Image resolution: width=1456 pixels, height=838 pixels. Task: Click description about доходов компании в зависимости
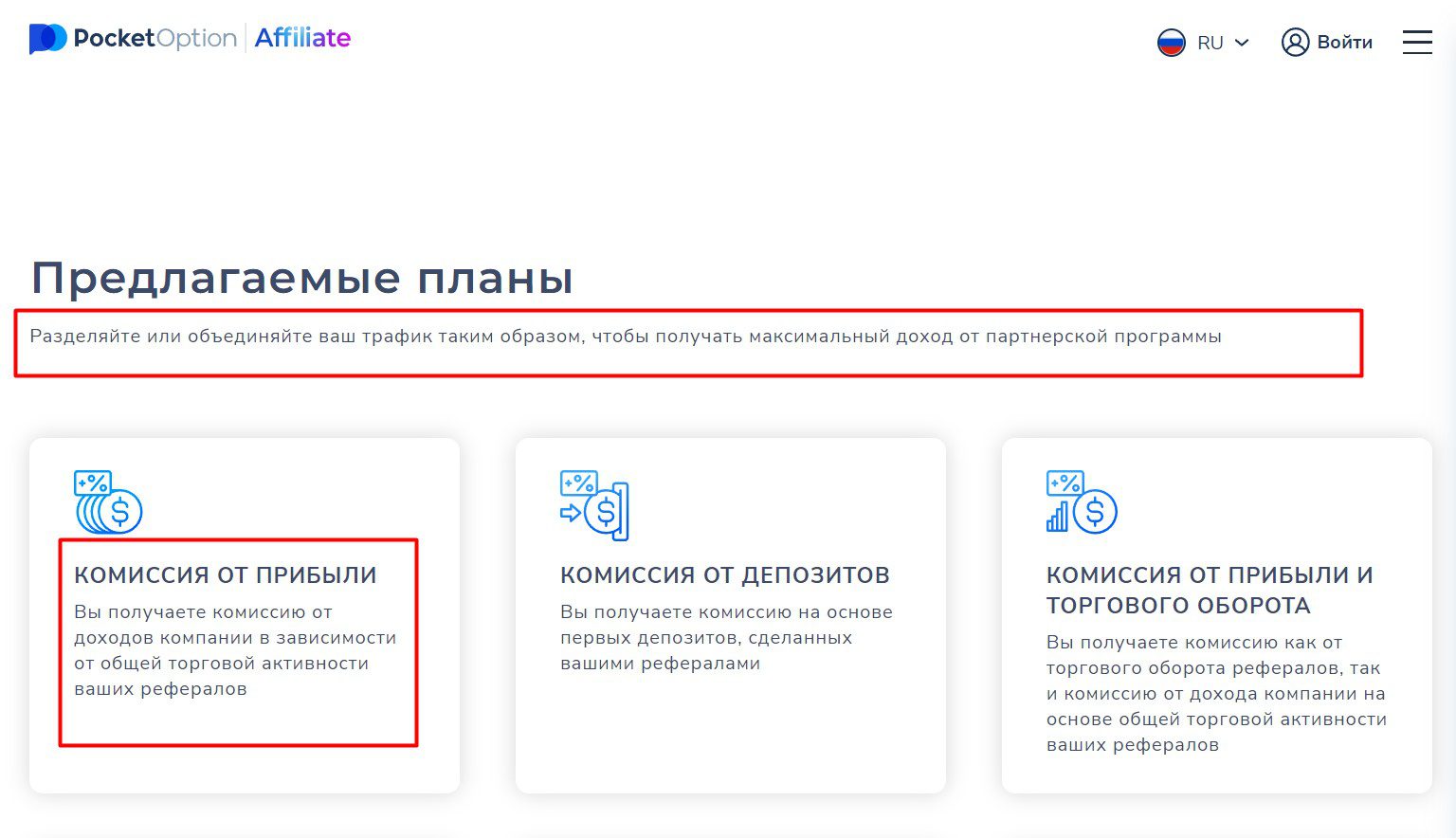235,650
